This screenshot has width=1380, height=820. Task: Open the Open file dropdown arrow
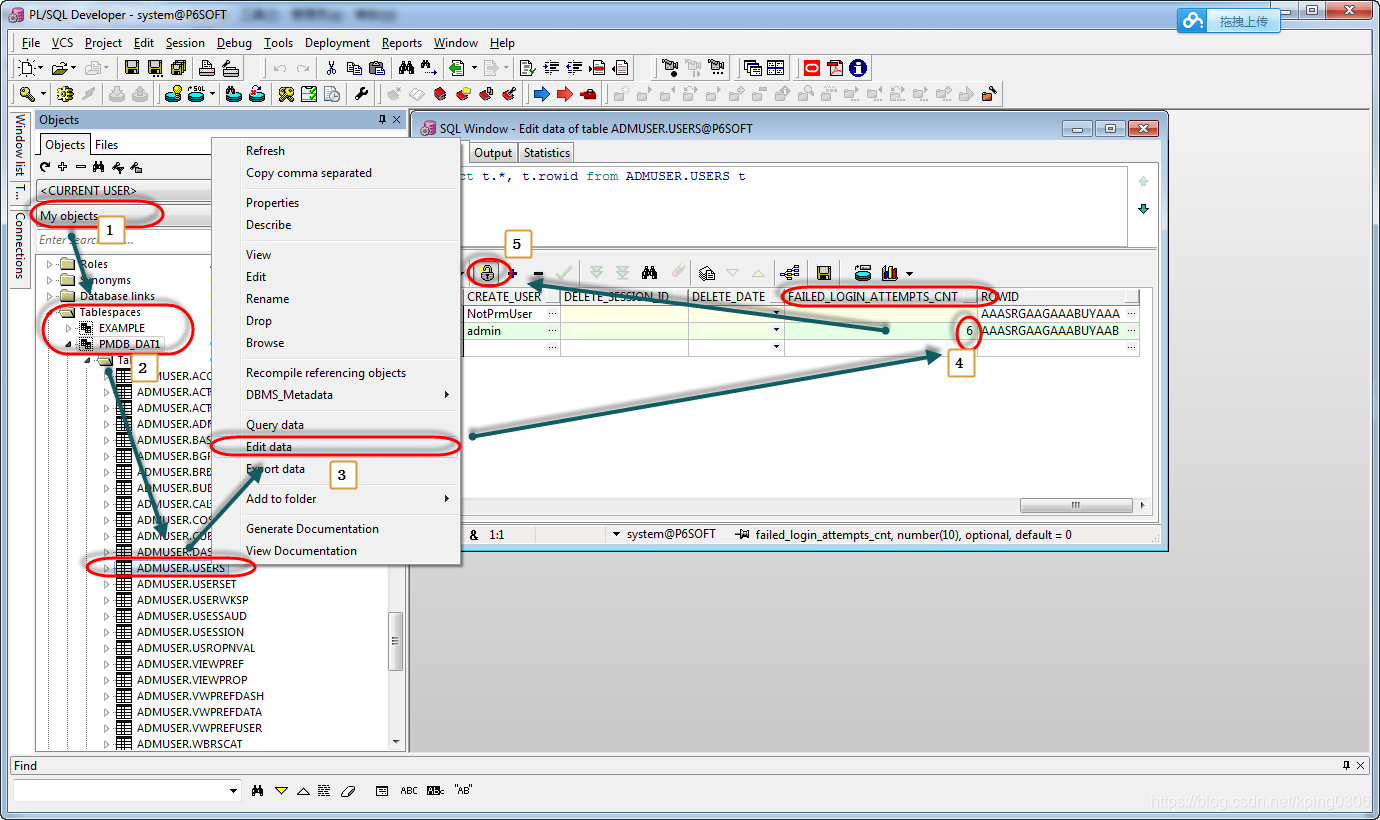[73, 68]
